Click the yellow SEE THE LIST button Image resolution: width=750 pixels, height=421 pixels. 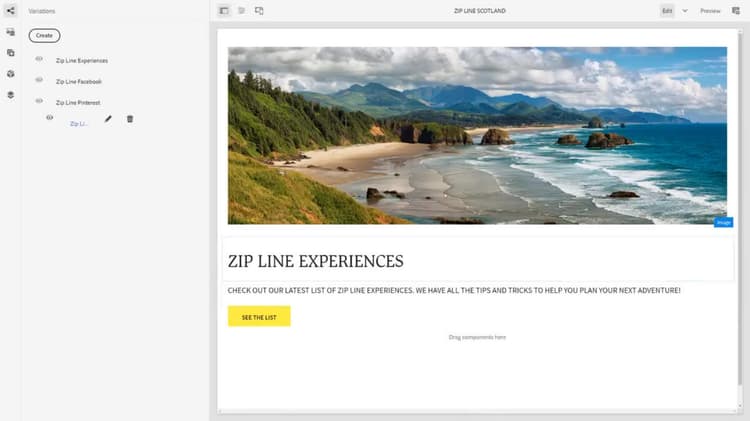[259, 316]
